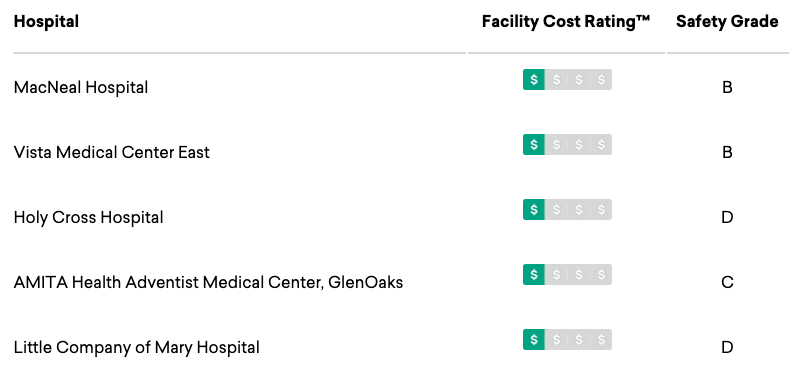Sort by the Hospital column header
The image size is (800, 383).
tap(46, 21)
